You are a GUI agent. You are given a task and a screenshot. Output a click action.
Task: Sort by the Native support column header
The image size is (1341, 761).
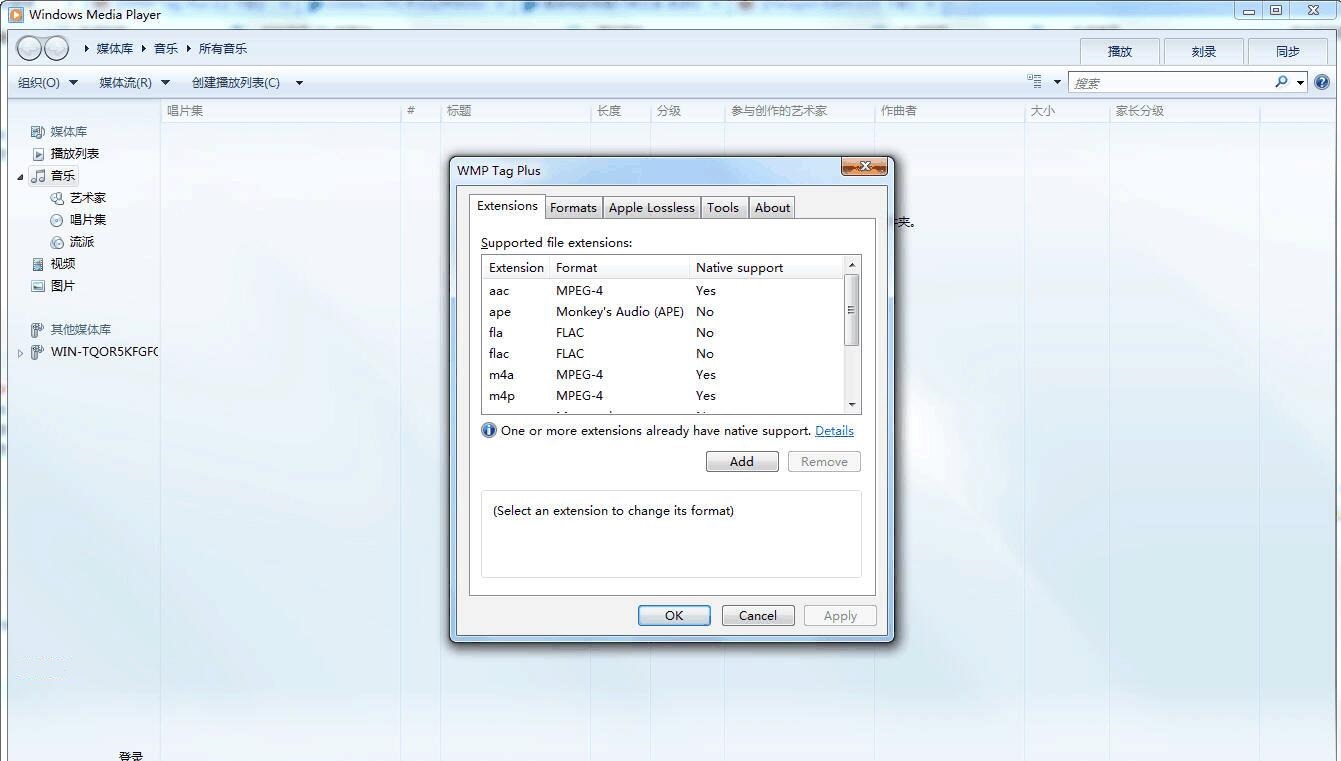(767, 268)
